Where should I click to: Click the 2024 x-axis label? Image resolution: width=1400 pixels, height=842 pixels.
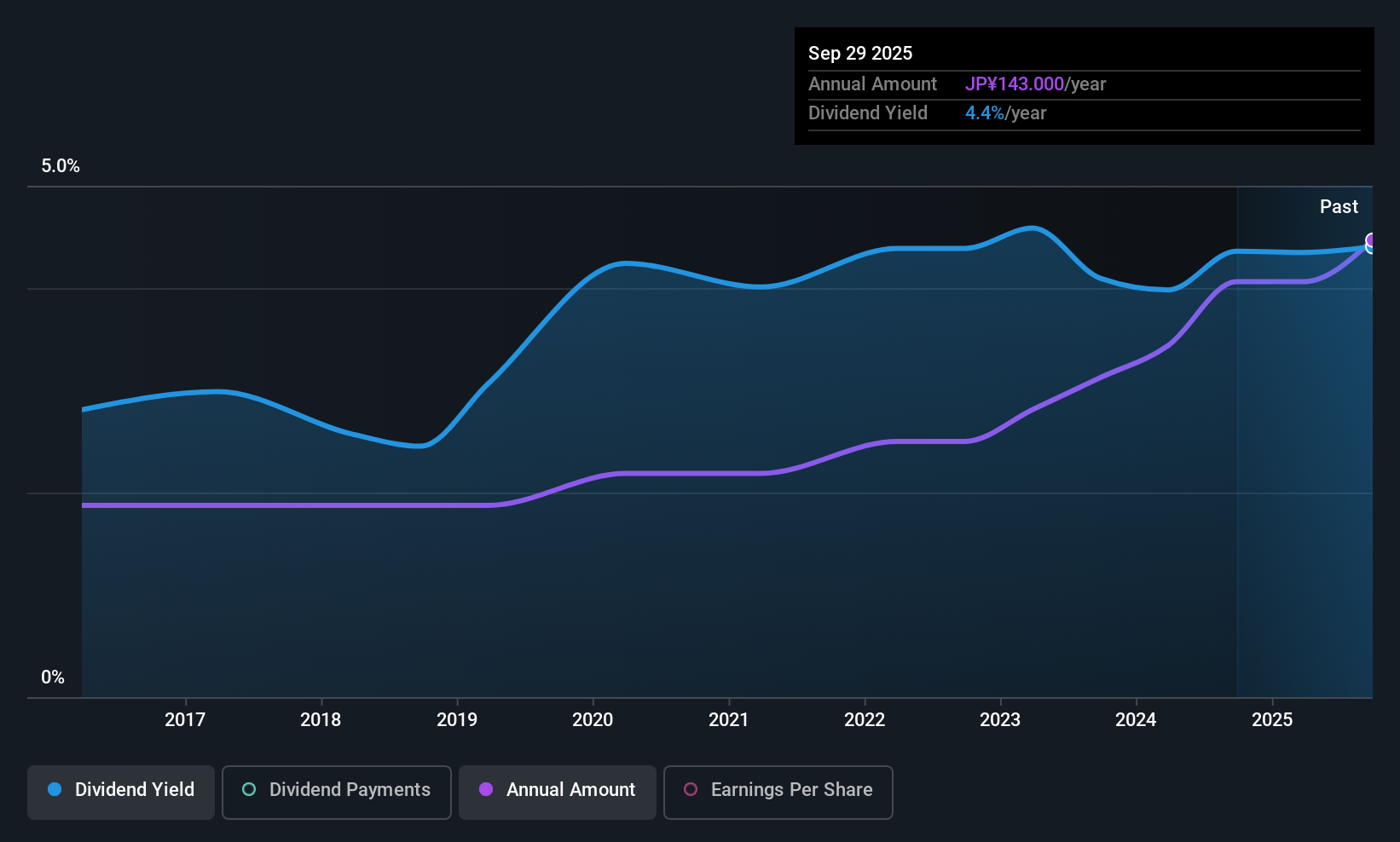tap(1136, 719)
